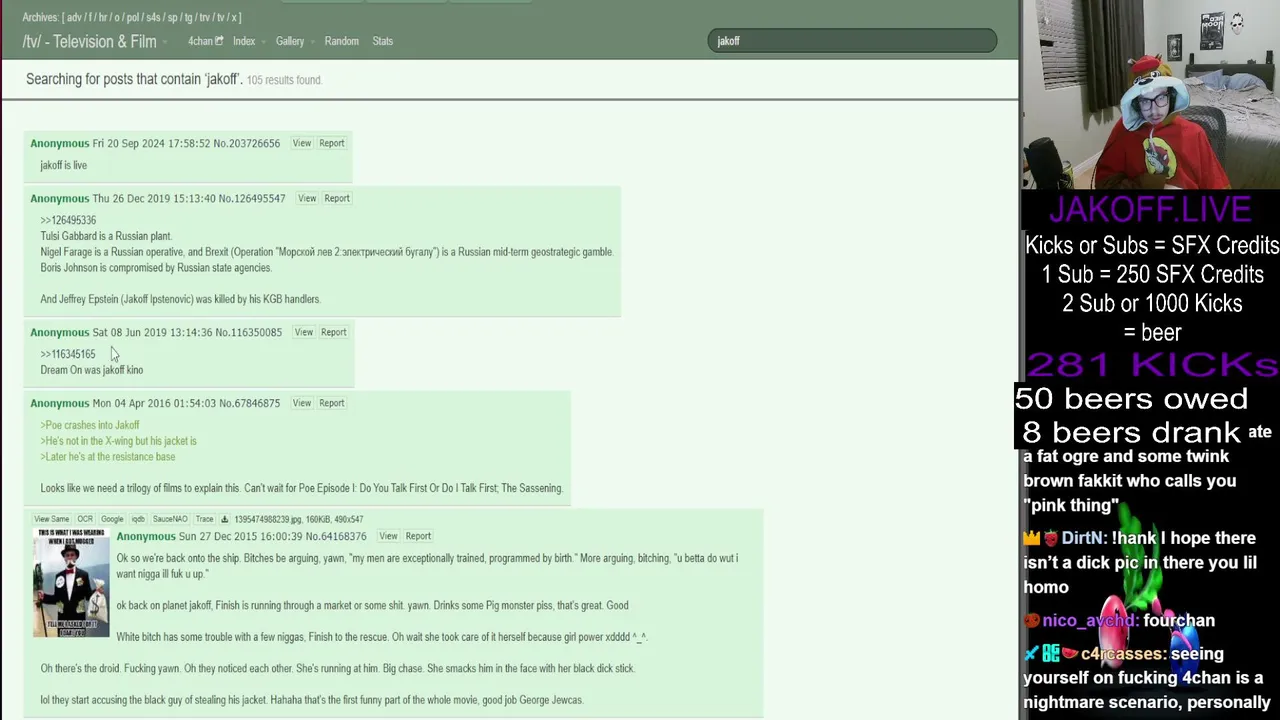Click the streamer webcam feed
Image resolution: width=1280 pixels, height=720 pixels.
click(x=1150, y=94)
